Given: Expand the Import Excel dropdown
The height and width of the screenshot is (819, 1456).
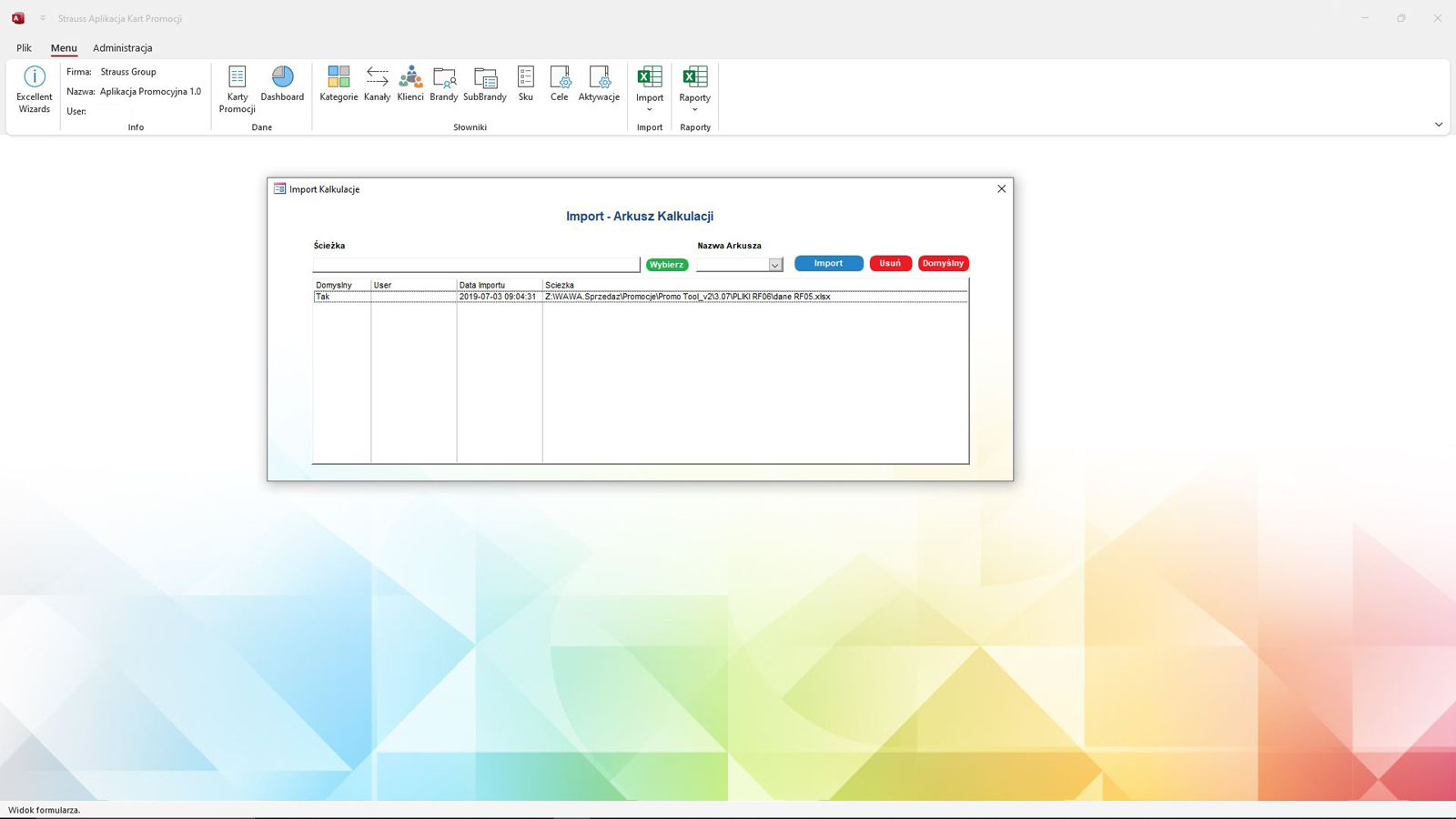Looking at the screenshot, I should click(650, 89).
